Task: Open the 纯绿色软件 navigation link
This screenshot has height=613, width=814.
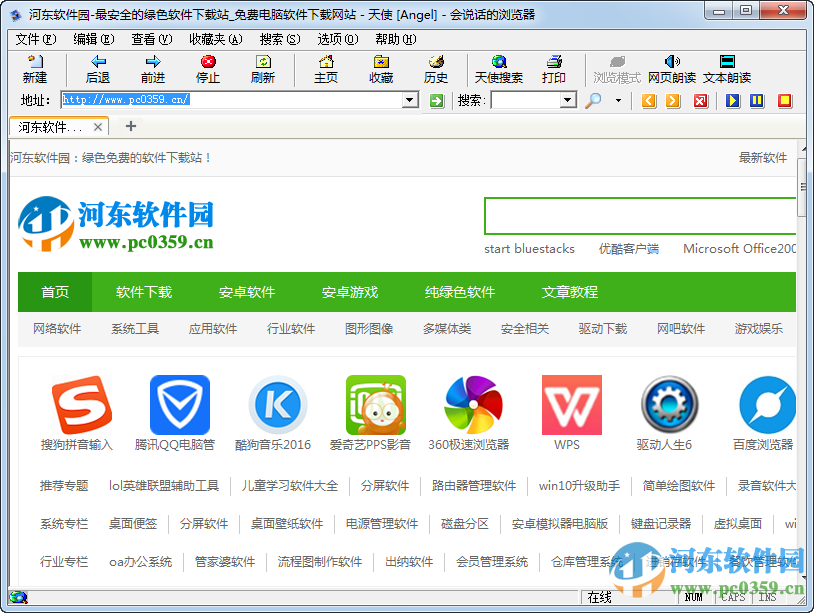Action: (459, 292)
